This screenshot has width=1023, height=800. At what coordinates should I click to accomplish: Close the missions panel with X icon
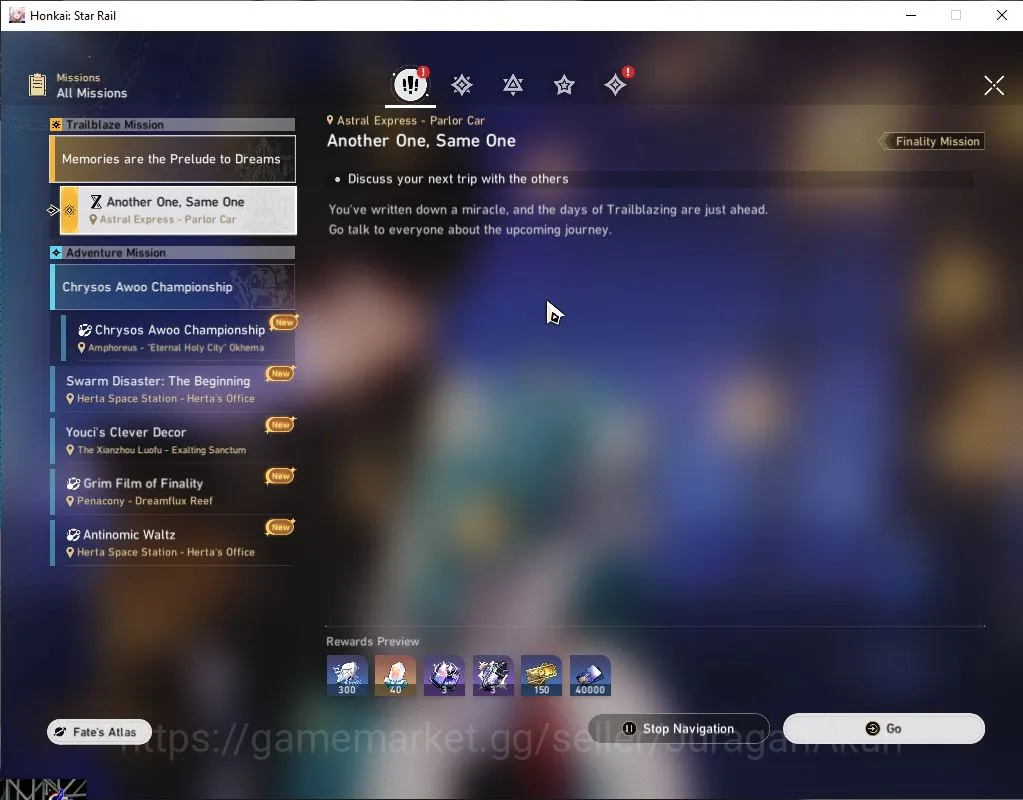[994, 85]
